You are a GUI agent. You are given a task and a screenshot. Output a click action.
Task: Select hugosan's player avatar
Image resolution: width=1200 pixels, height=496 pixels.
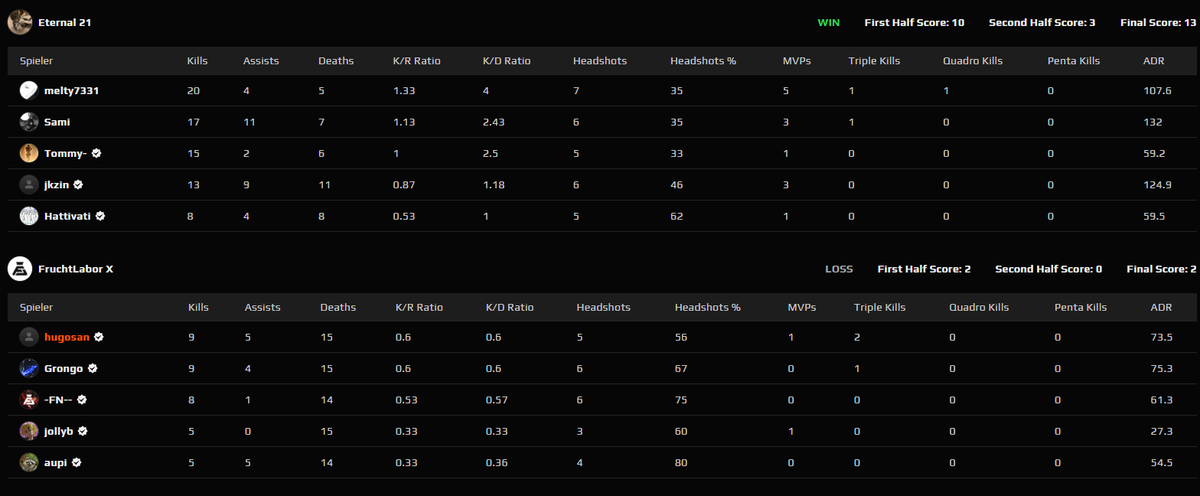click(x=29, y=337)
